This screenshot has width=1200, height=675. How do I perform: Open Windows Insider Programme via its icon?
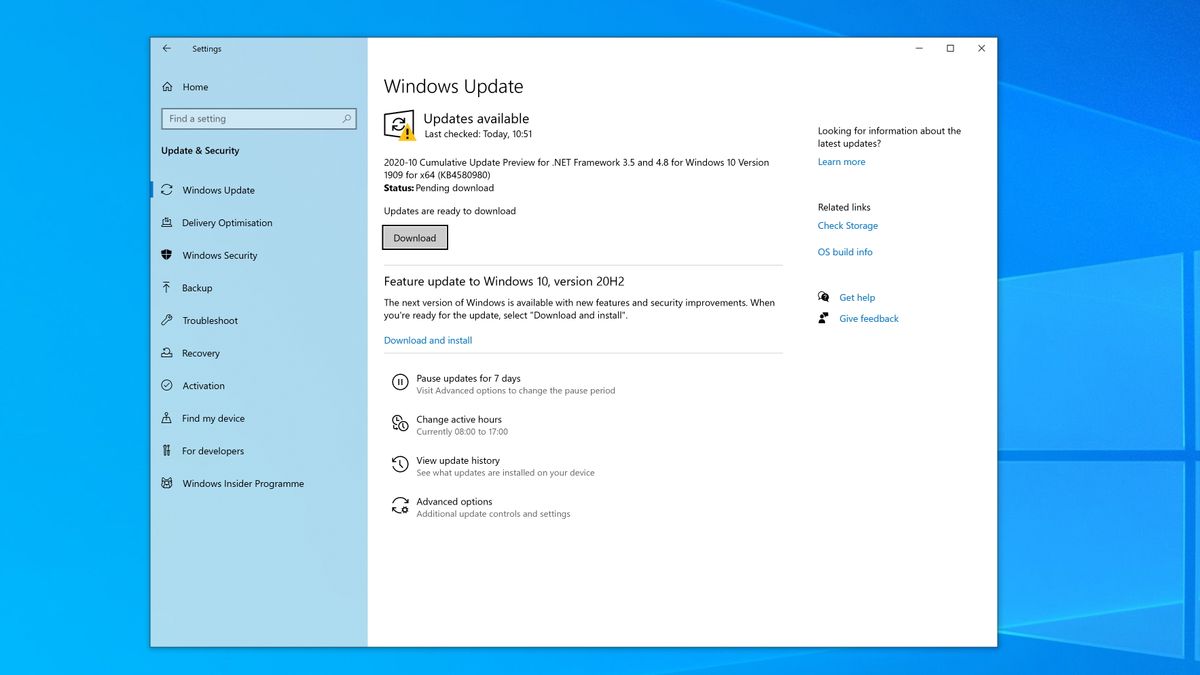click(x=168, y=483)
